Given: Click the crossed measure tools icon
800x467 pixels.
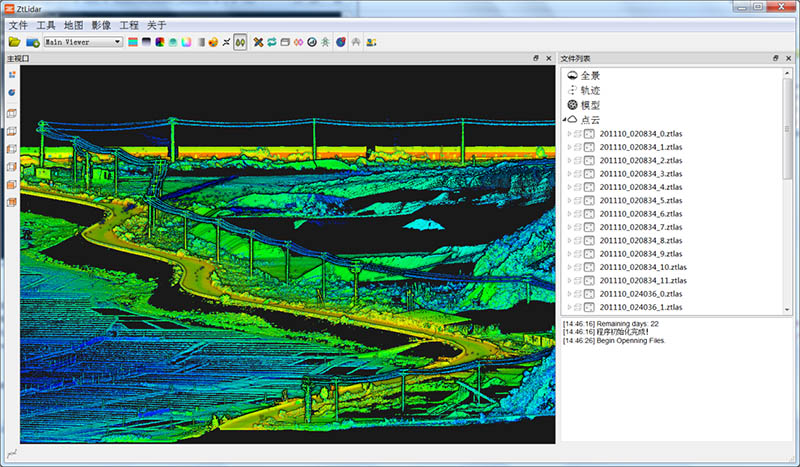Looking at the screenshot, I should click(258, 42).
